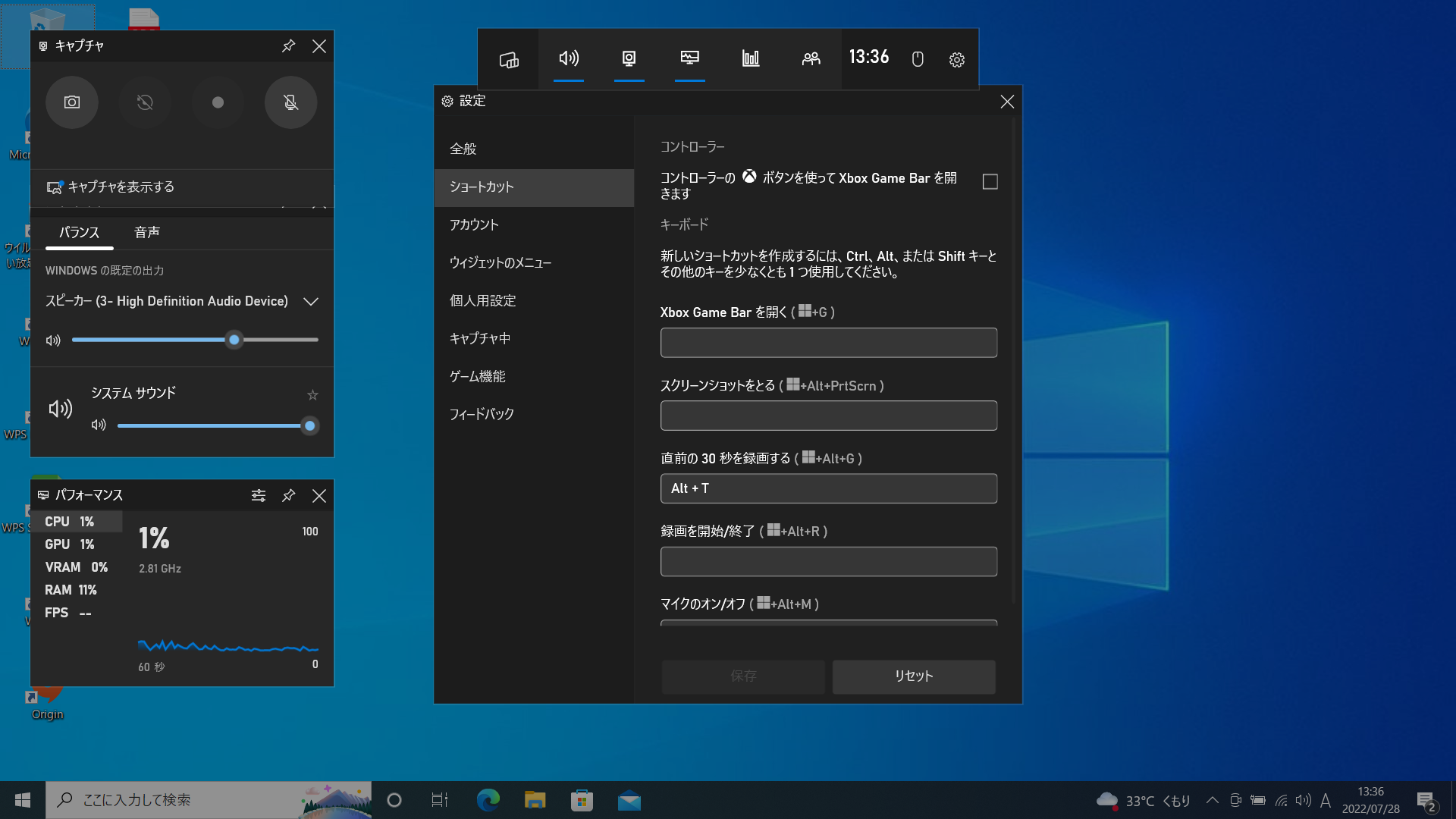This screenshot has width=1456, height=819.
Task: Open the Windows Start menu
Action: 23,800
